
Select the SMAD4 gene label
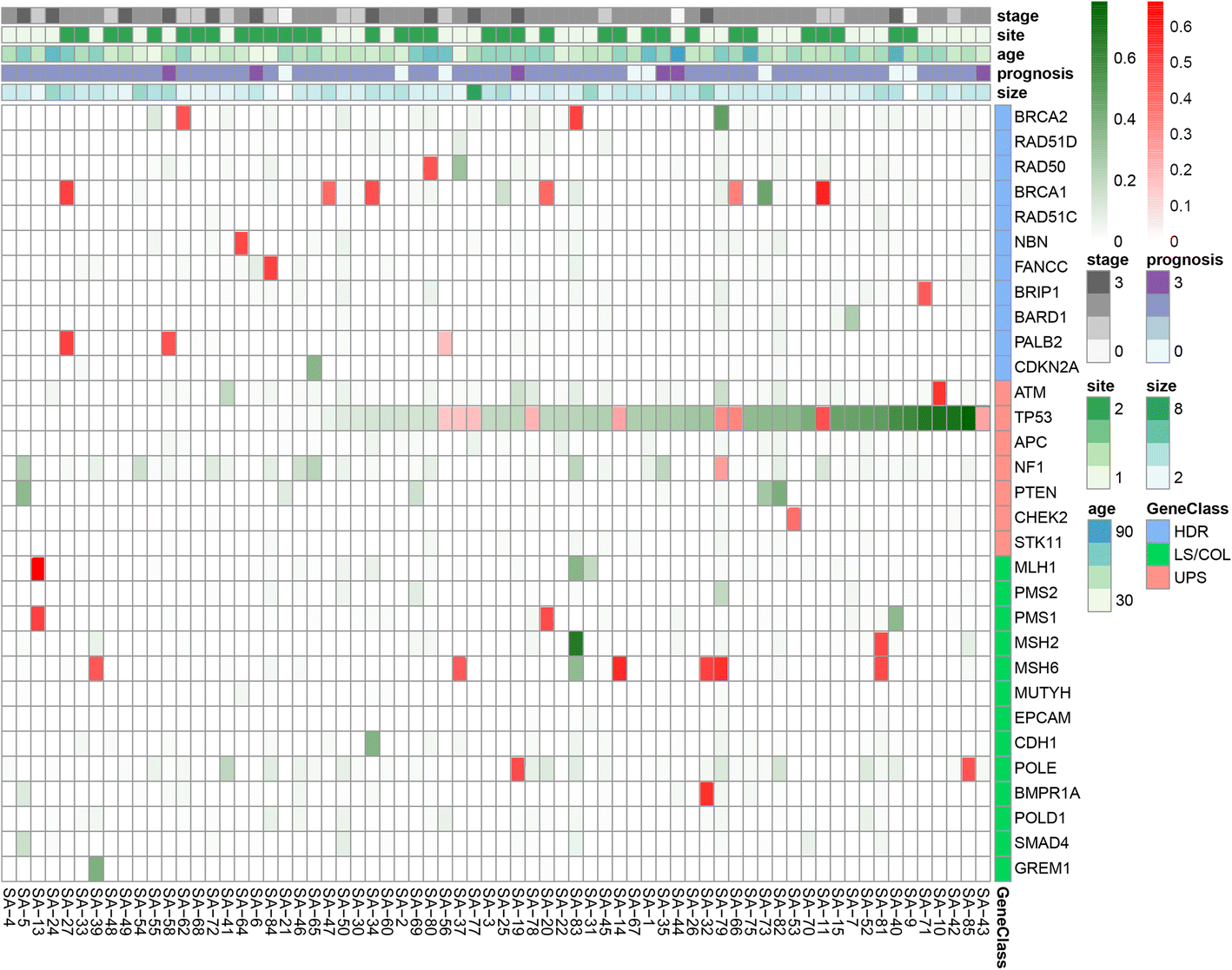coord(1041,843)
